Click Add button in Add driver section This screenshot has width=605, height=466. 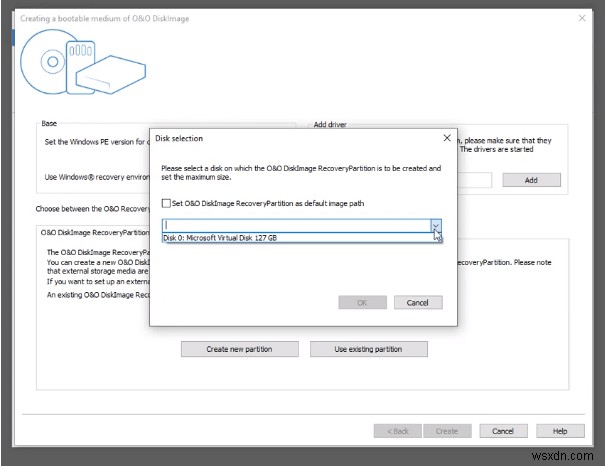tap(531, 180)
